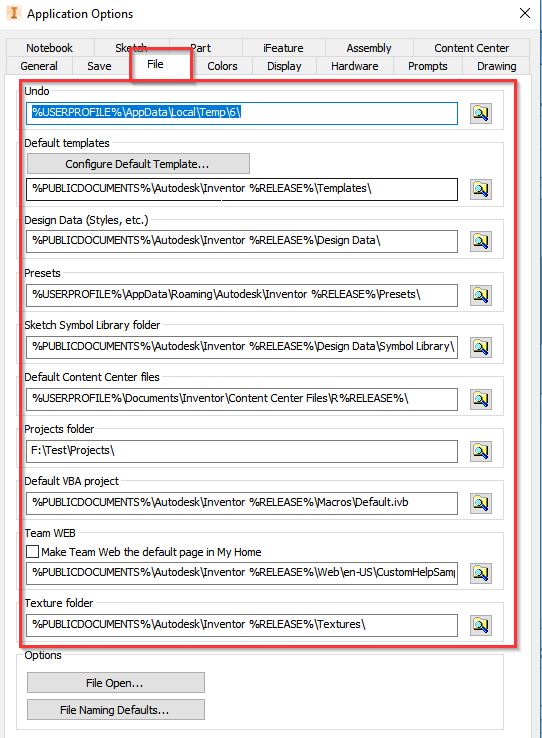Browse for the Undo folder location
This screenshot has height=738, width=542.
pyautogui.click(x=481, y=113)
